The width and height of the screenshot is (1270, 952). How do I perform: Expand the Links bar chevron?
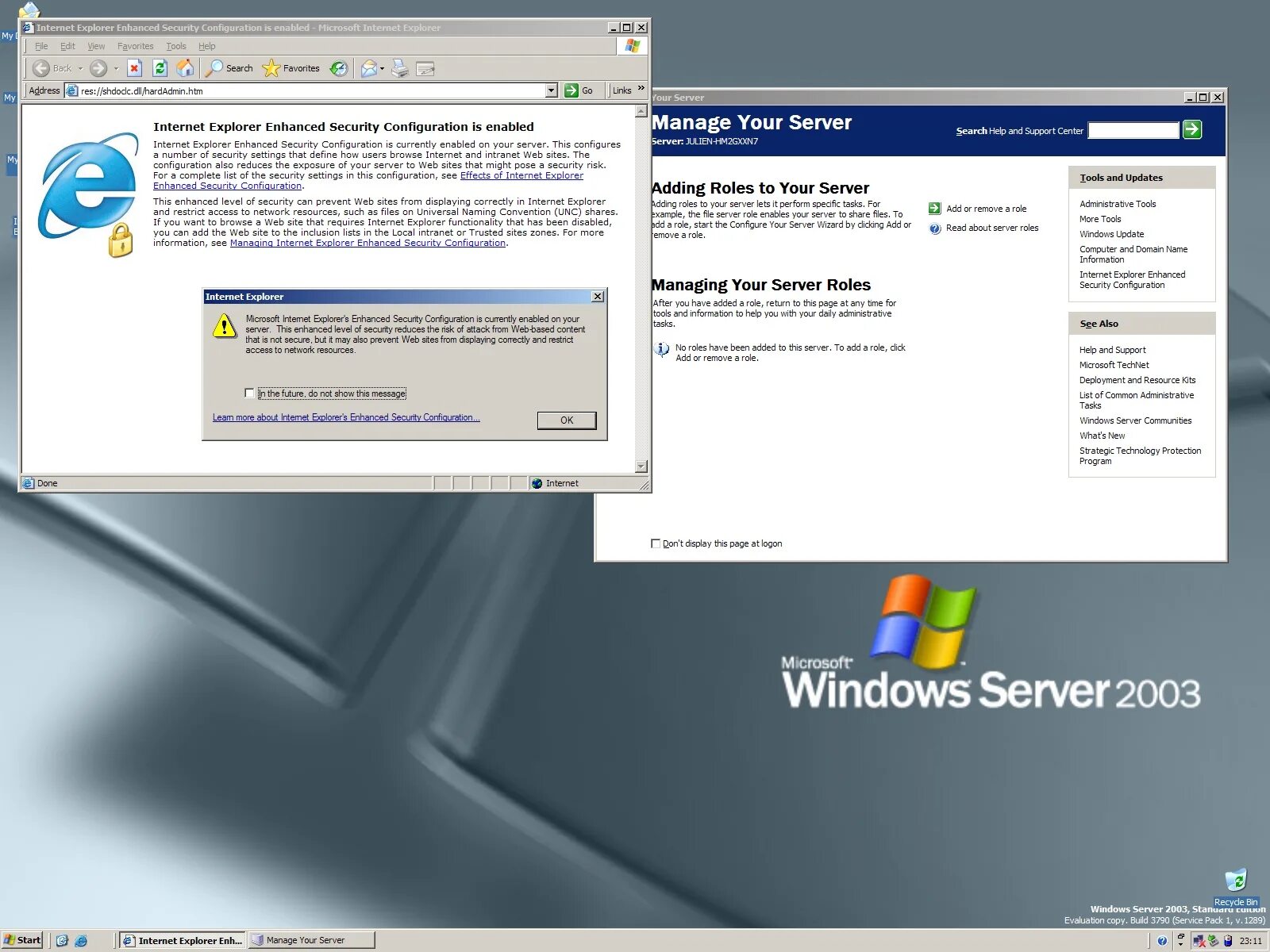coord(641,88)
